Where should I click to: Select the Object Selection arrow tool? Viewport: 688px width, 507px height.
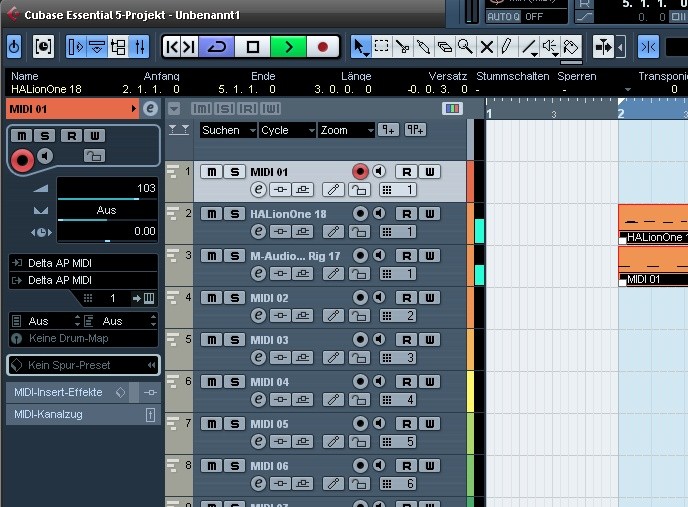[x=361, y=47]
